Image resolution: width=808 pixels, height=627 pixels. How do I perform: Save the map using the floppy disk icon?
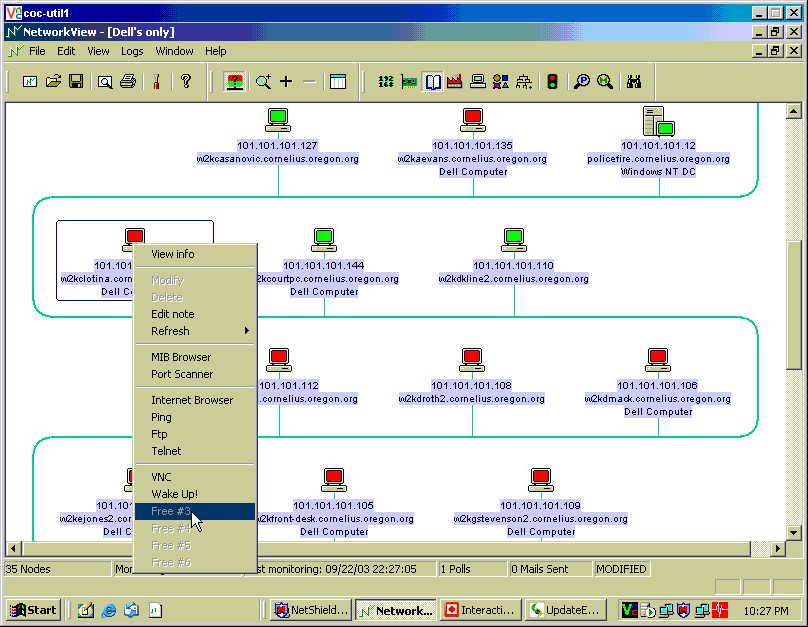point(76,81)
